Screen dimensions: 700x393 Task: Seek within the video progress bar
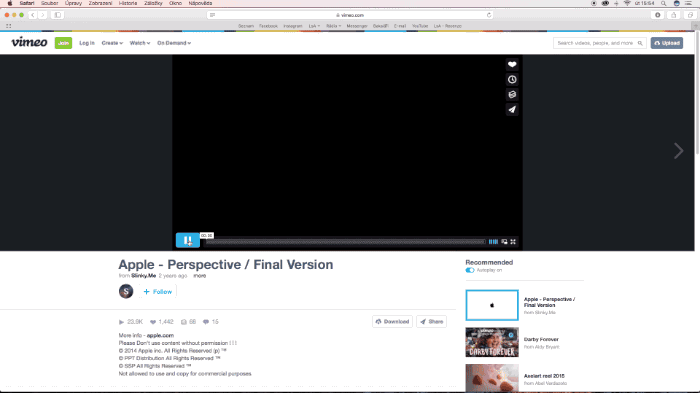coord(345,242)
